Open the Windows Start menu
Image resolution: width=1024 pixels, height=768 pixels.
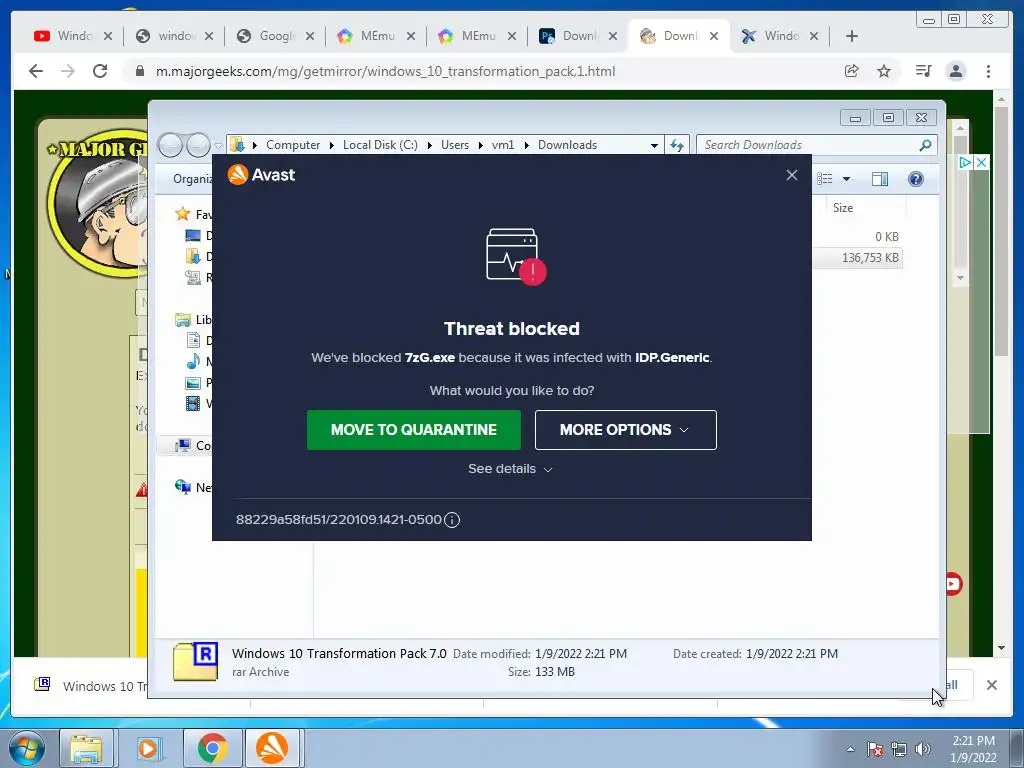(x=26, y=748)
